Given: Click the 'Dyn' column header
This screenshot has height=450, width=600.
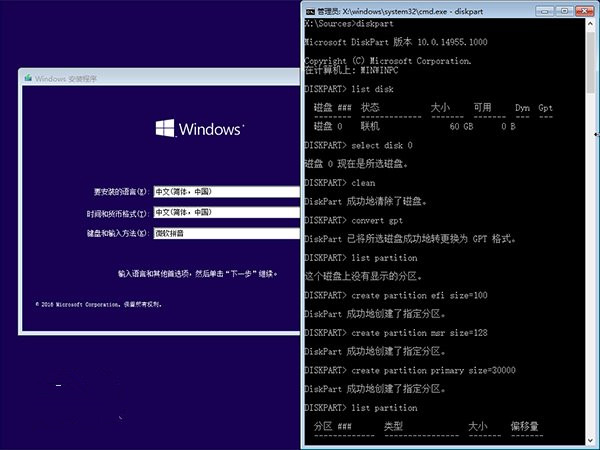Looking at the screenshot, I should coord(522,108).
